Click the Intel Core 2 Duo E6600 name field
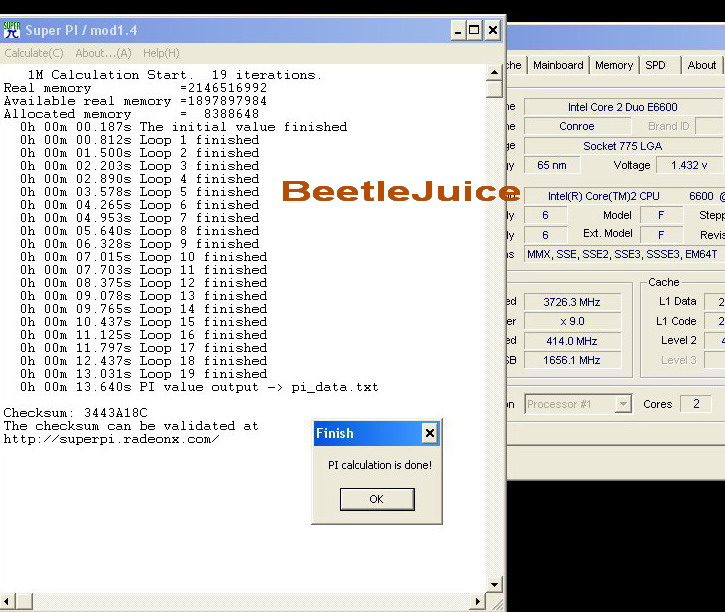725x612 pixels. pos(622,107)
